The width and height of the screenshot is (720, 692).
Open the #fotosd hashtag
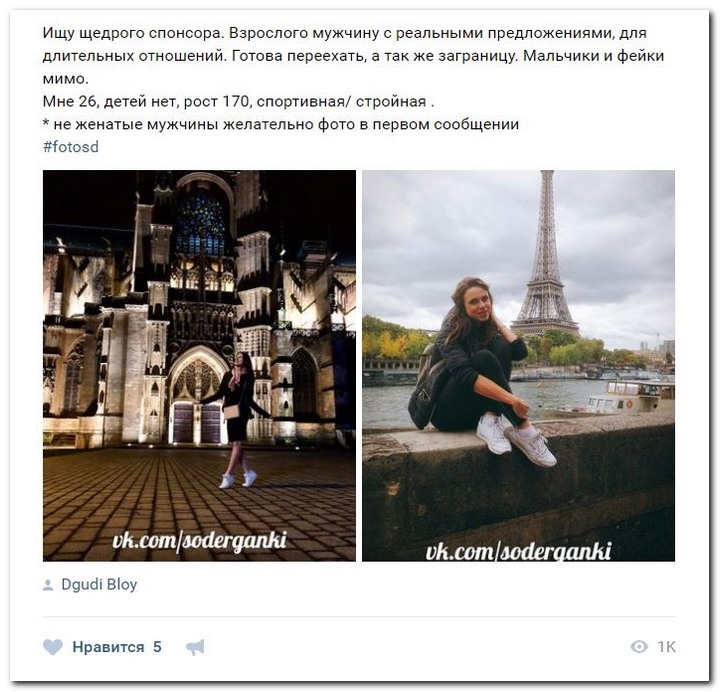[71, 147]
